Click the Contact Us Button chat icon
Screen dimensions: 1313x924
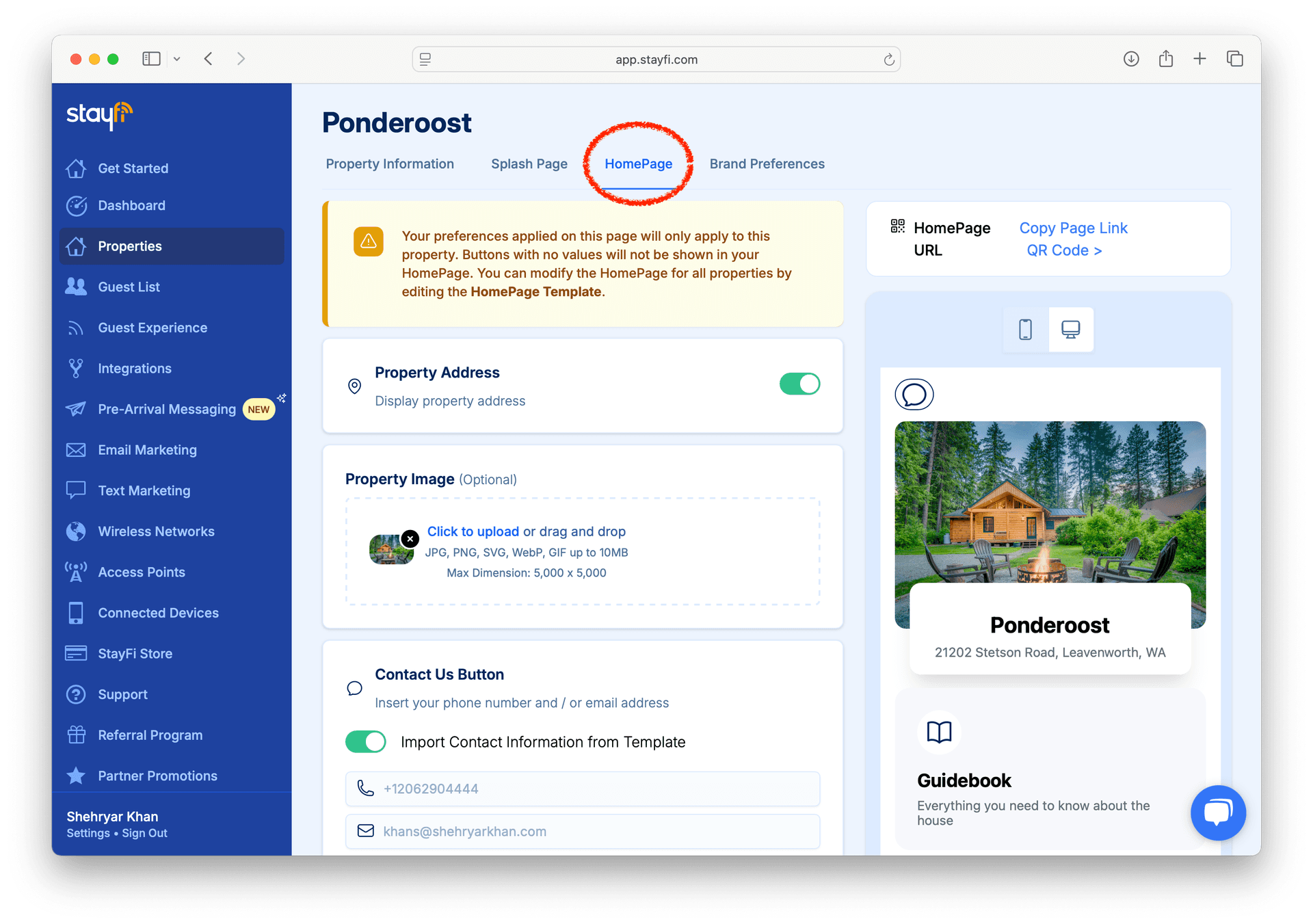pos(354,688)
